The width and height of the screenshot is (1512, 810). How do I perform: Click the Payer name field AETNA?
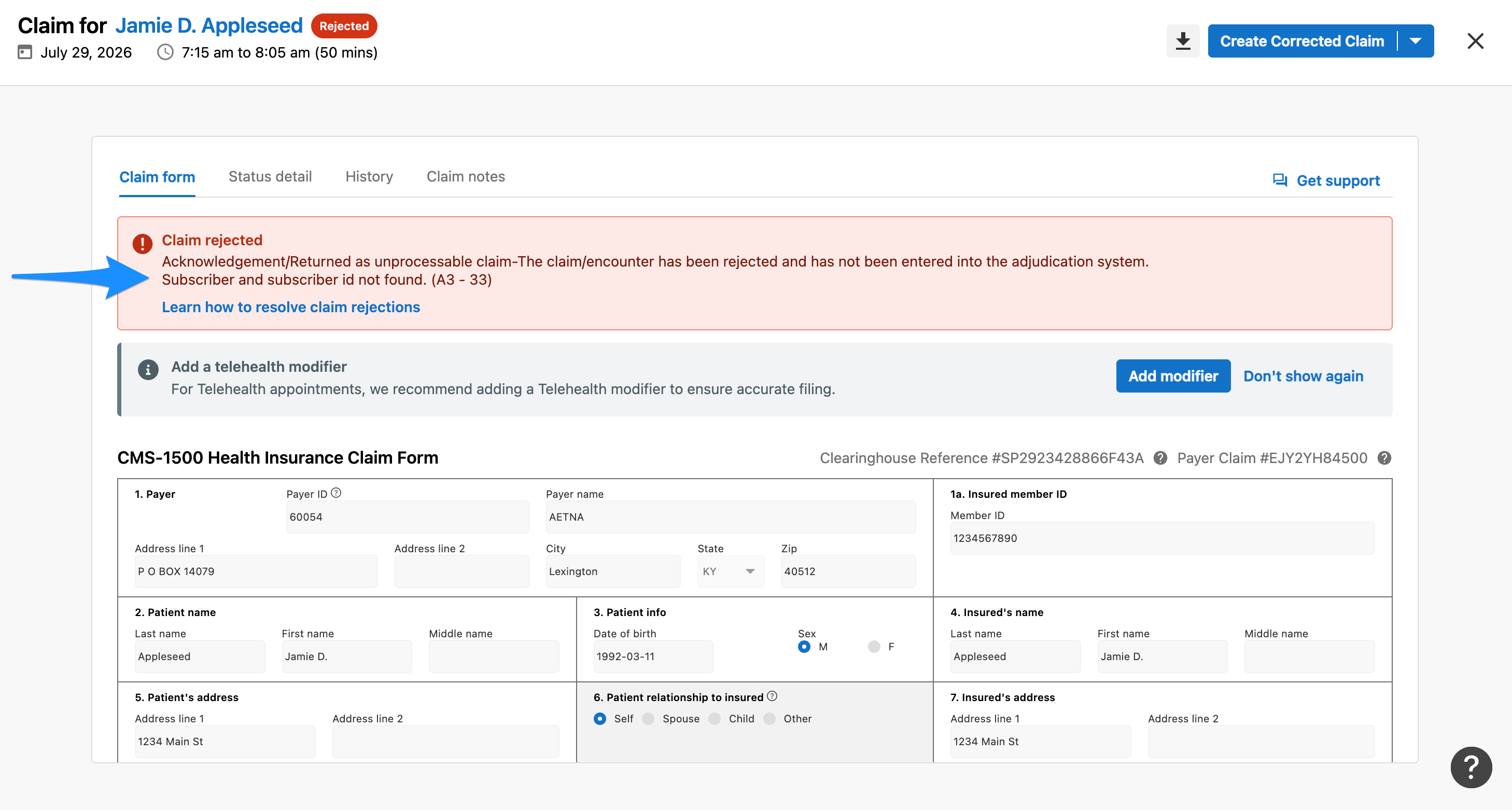pos(731,516)
